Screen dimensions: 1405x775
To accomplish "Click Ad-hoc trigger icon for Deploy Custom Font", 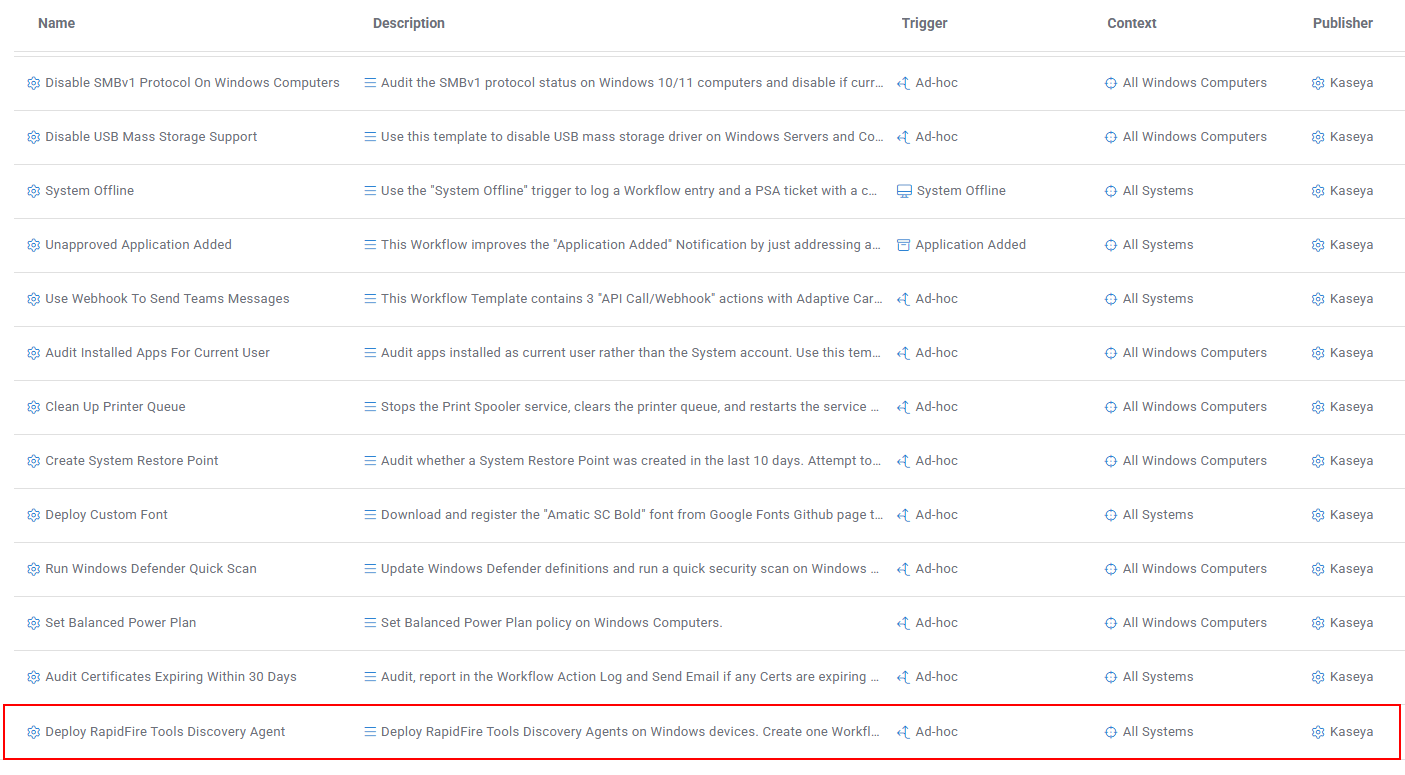I will 904,515.
